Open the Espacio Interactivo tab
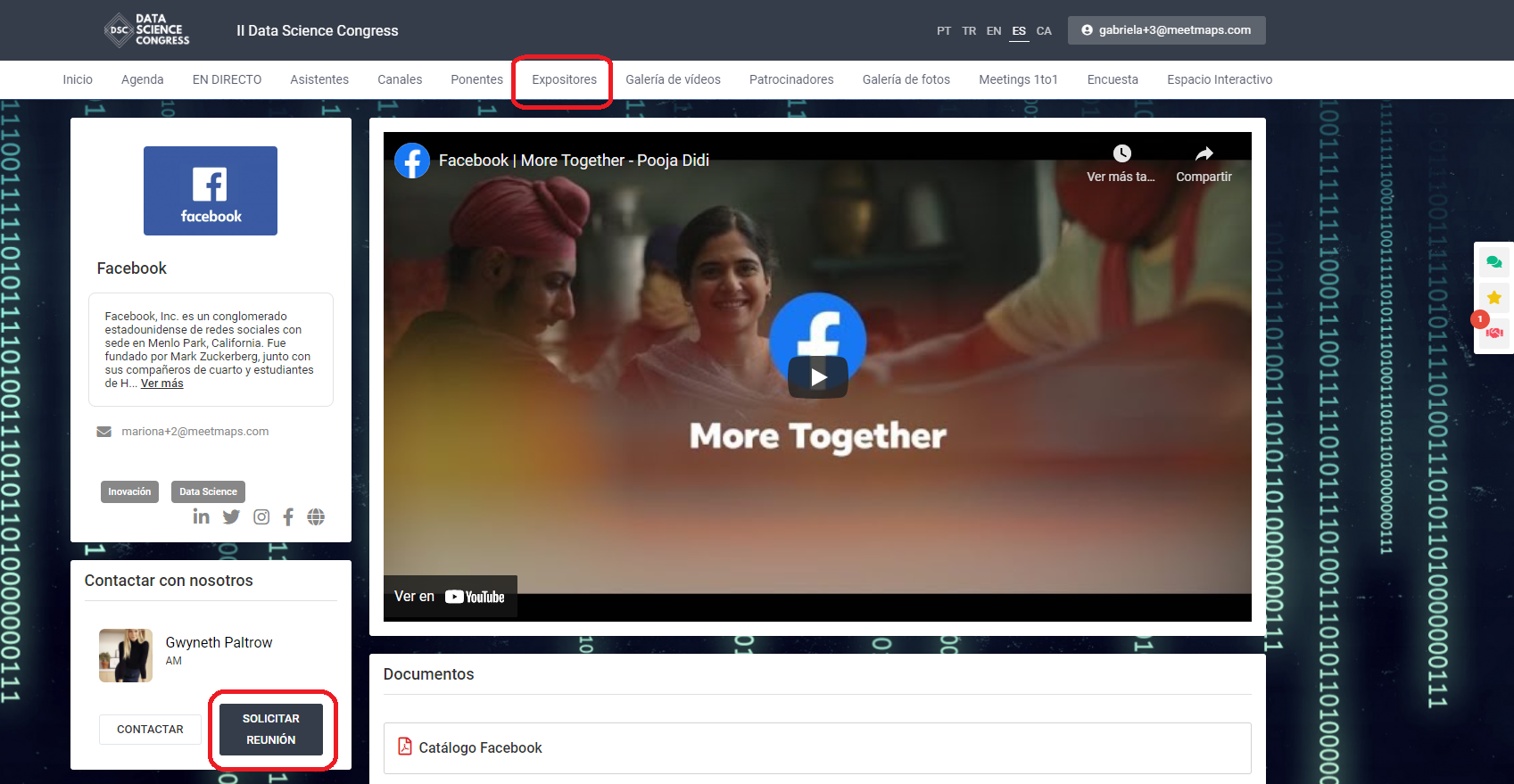Image resolution: width=1514 pixels, height=784 pixels. coord(1220,79)
